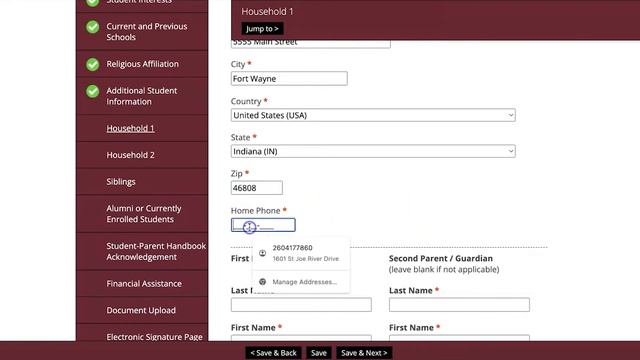This screenshot has height=360, width=640.
Task: Click the City input field
Action: [x=289, y=78]
